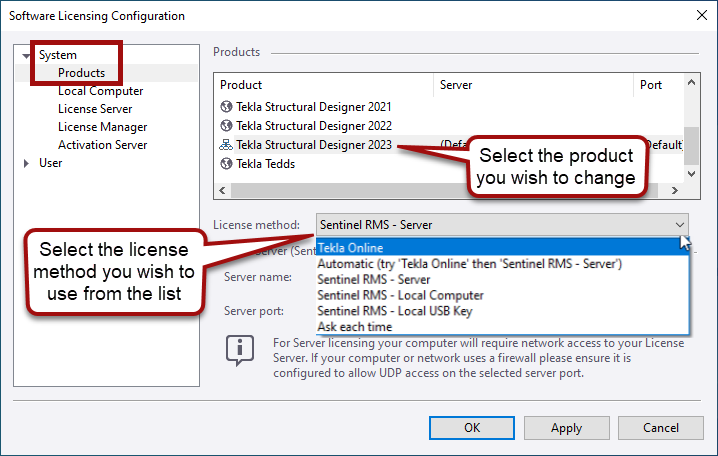Image resolution: width=718 pixels, height=456 pixels.
Task: Click the horizontal scroll-left arrow
Action: 223,190
